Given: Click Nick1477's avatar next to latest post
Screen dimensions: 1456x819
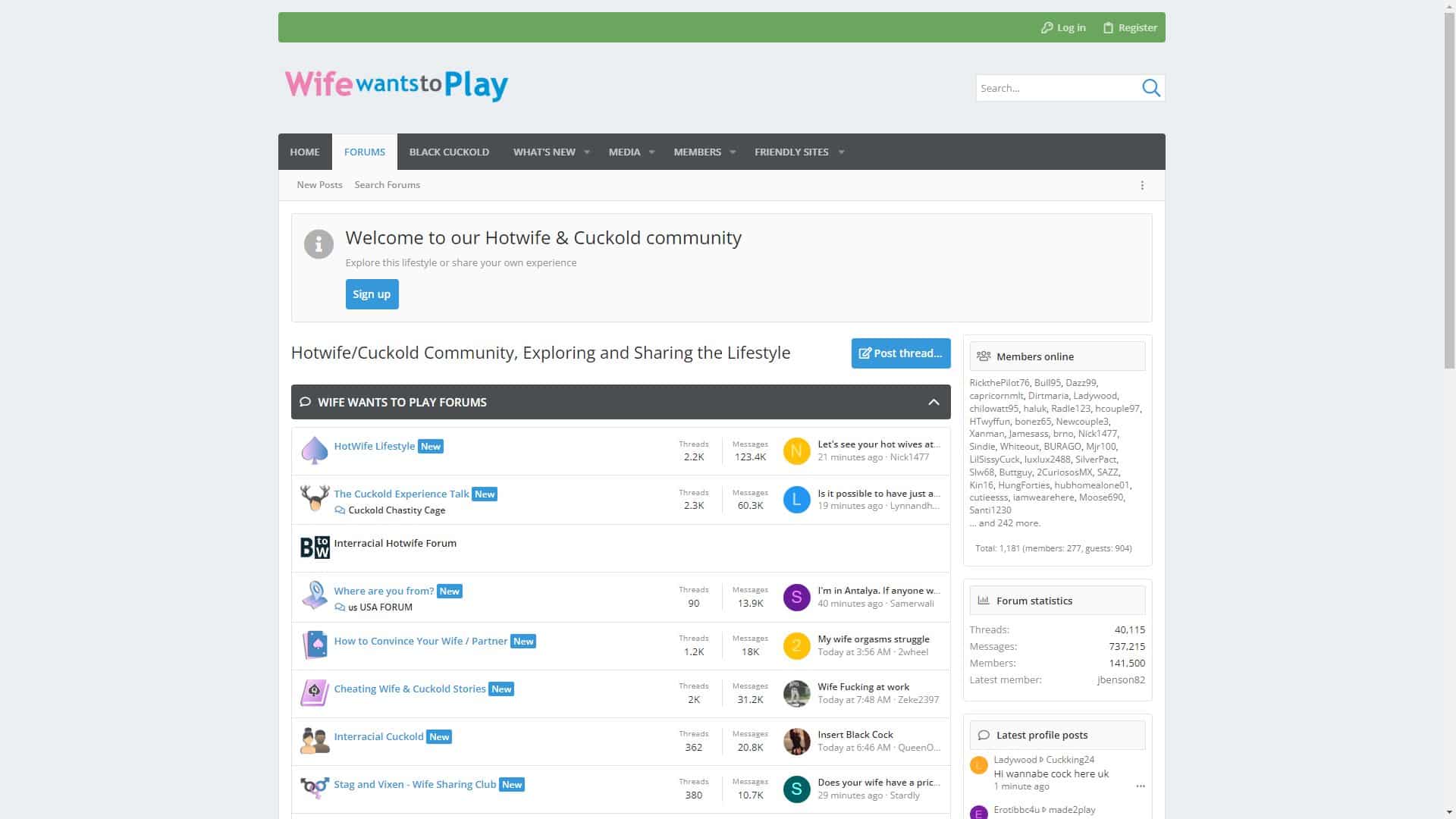Looking at the screenshot, I should tap(796, 450).
